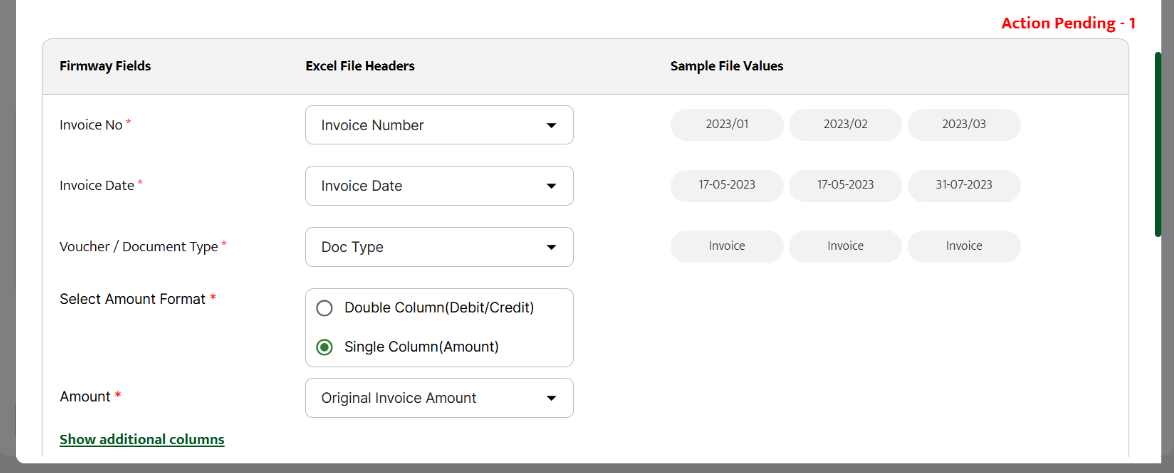The width and height of the screenshot is (1174, 473).
Task: Expand the Original Invoice Amount dropdown
Action: 438,398
